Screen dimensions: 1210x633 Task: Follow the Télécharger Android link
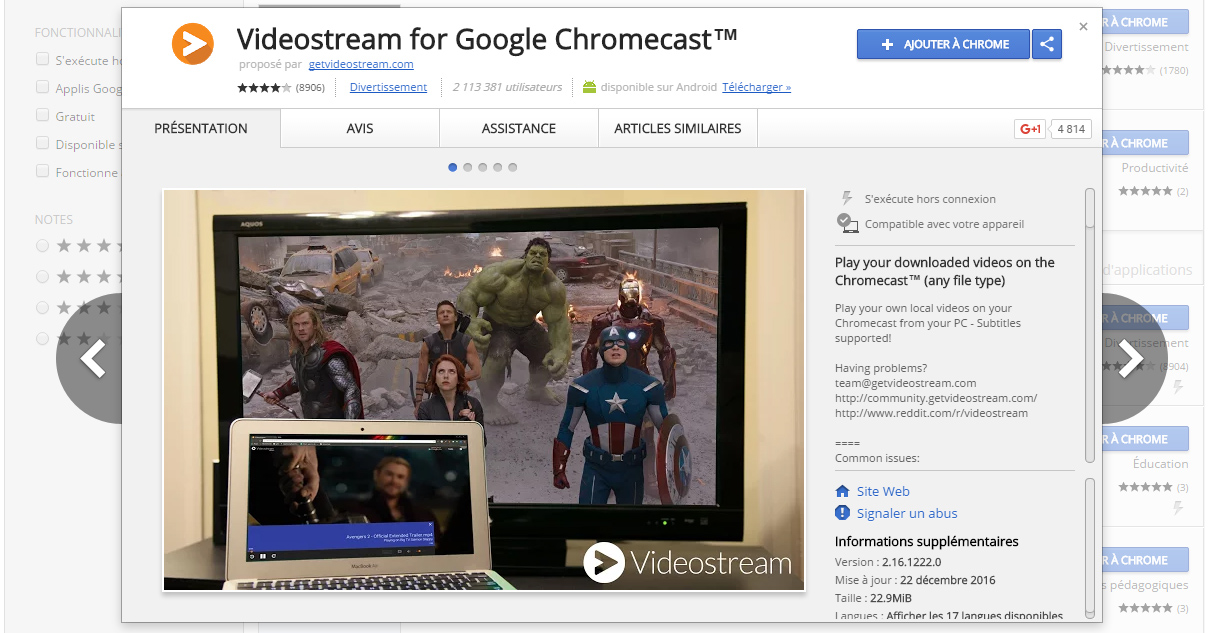(756, 87)
